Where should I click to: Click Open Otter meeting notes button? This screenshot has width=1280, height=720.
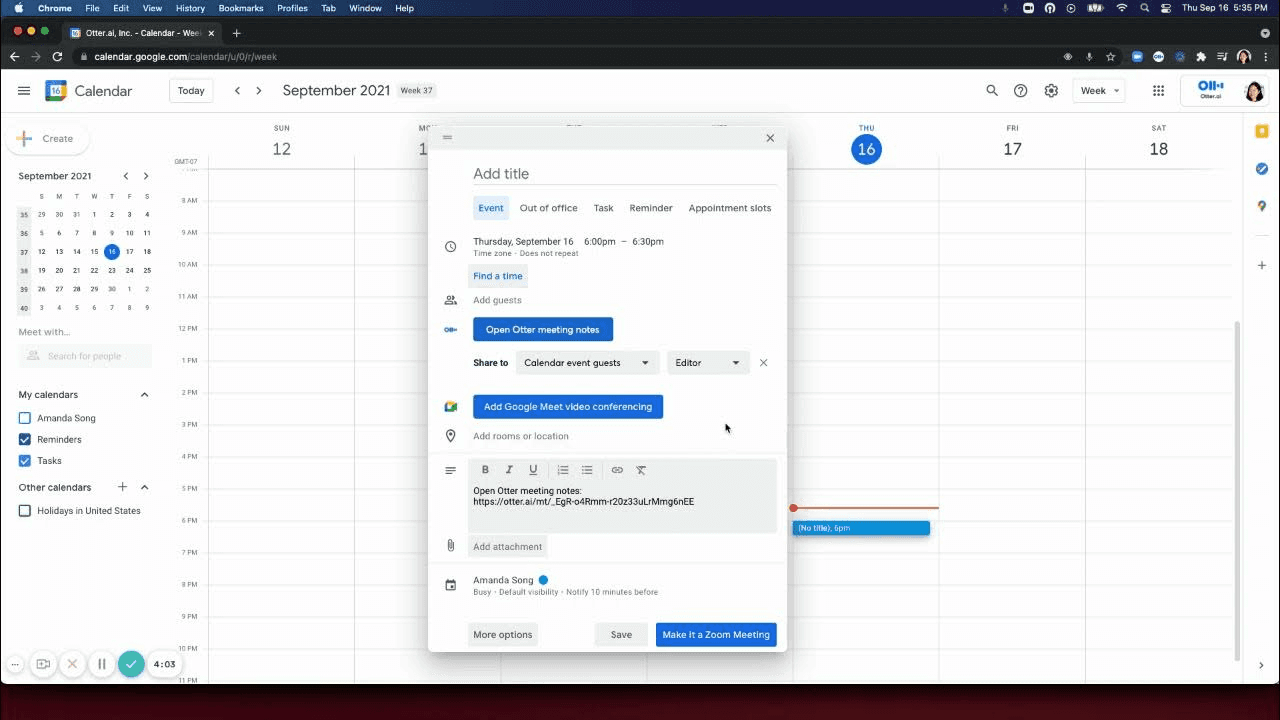coord(543,329)
